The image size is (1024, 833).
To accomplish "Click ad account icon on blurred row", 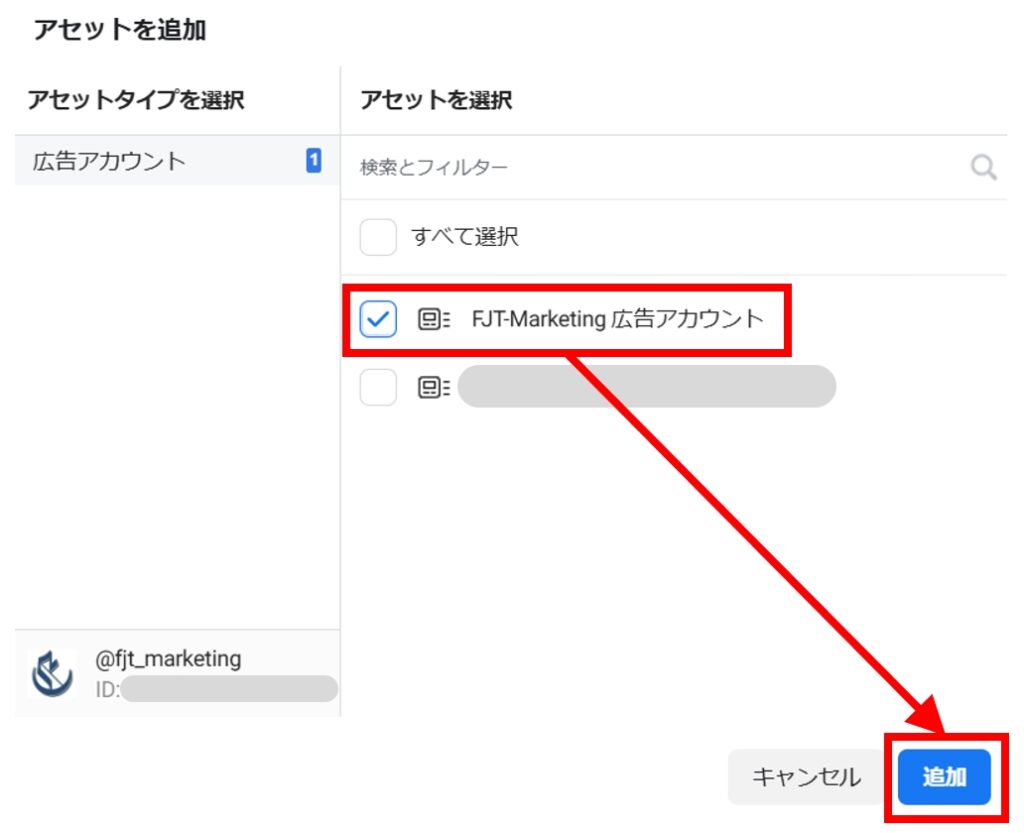I will tap(434, 388).
